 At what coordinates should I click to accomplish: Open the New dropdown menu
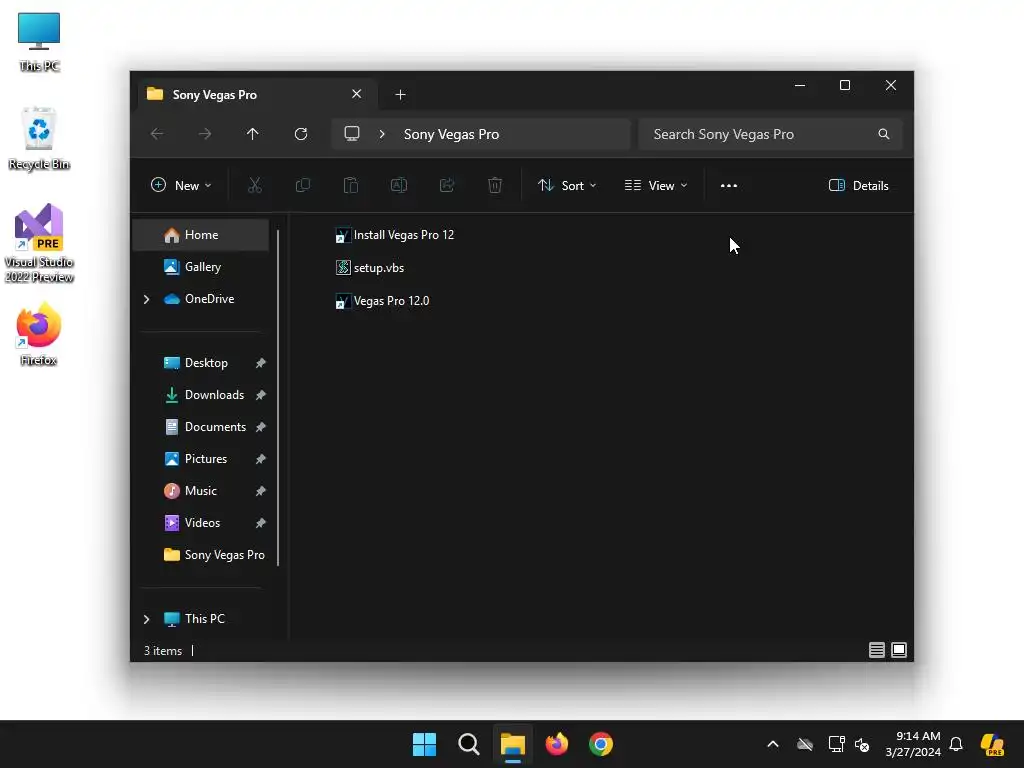[181, 185]
